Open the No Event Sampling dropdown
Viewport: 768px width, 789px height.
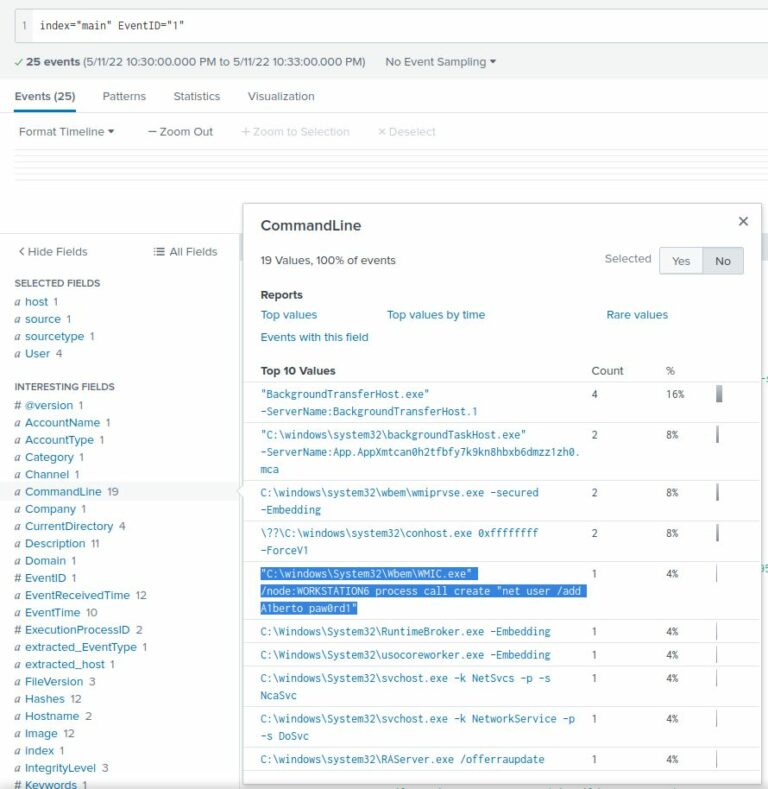tap(441, 62)
